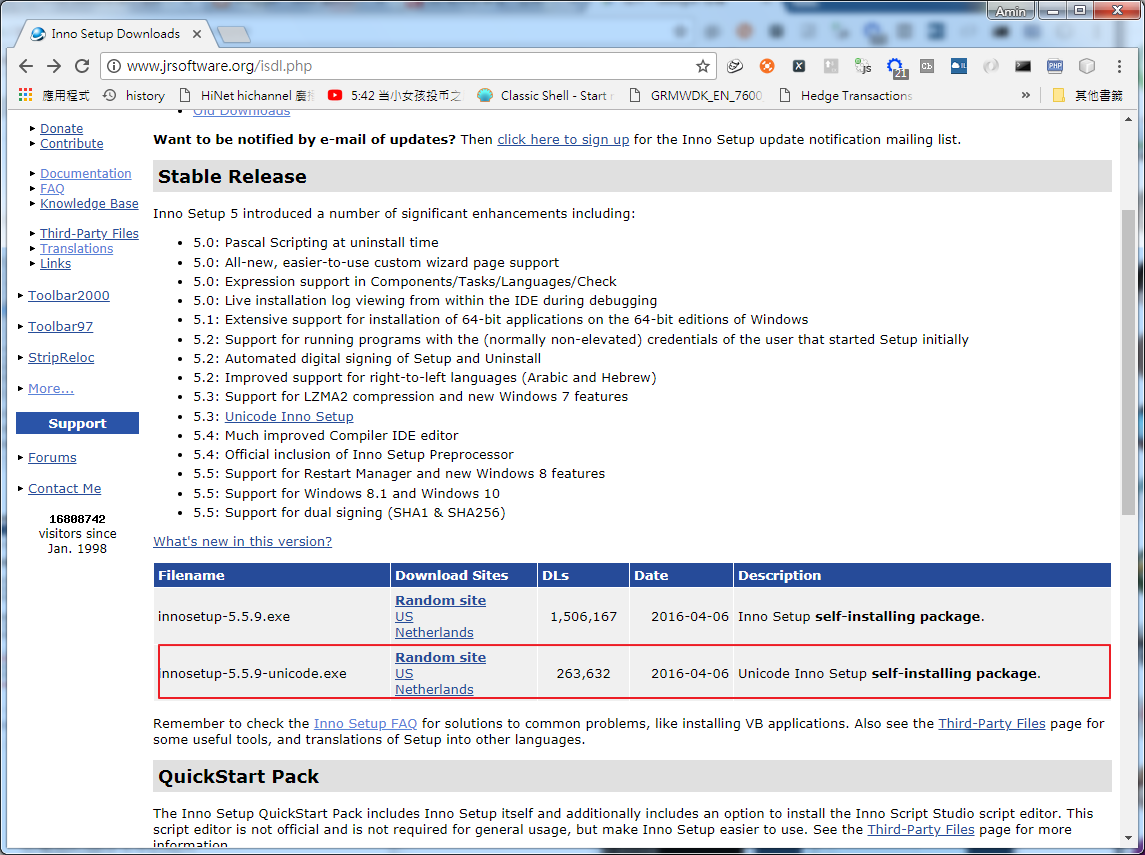The height and width of the screenshot is (855, 1145).
Task: Open the Classic Shell bookmark
Action: point(545,96)
